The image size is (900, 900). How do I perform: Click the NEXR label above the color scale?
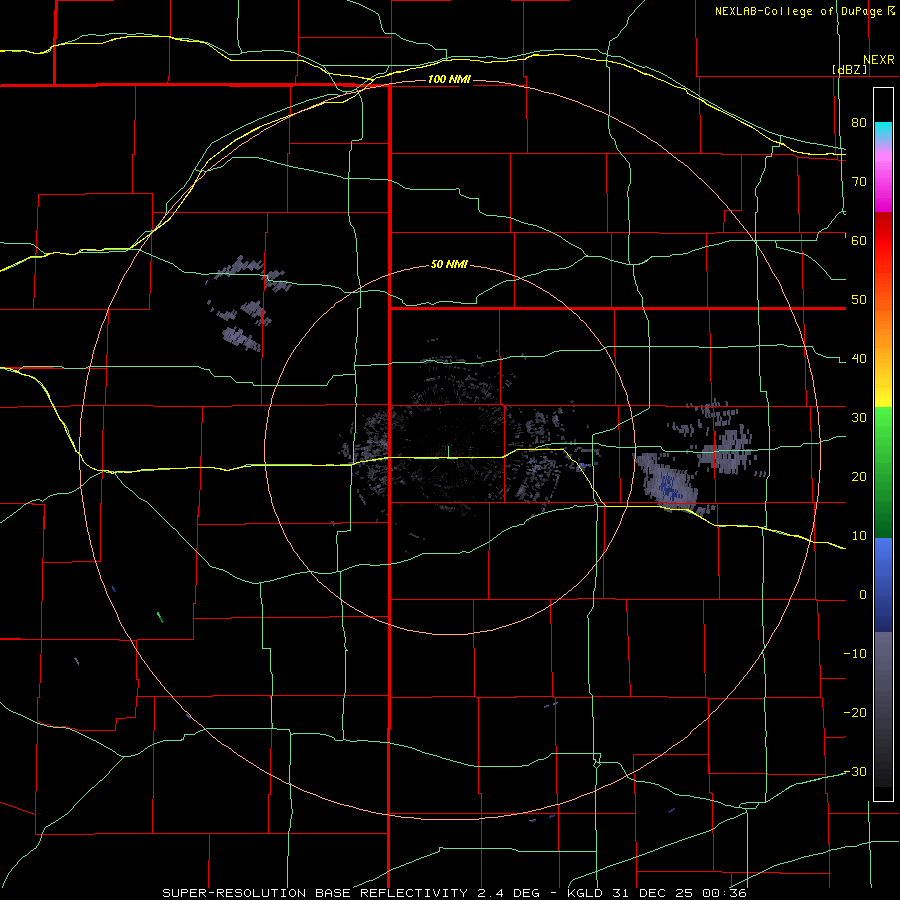[879, 60]
